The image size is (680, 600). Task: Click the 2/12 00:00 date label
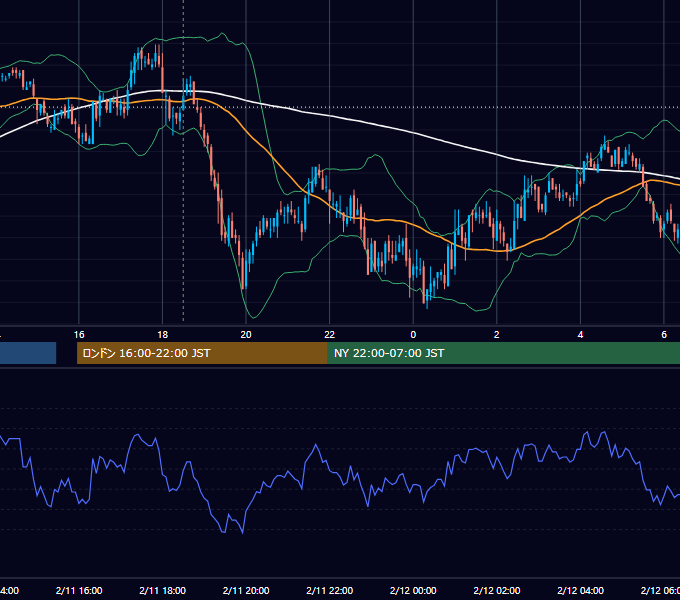(x=413, y=590)
